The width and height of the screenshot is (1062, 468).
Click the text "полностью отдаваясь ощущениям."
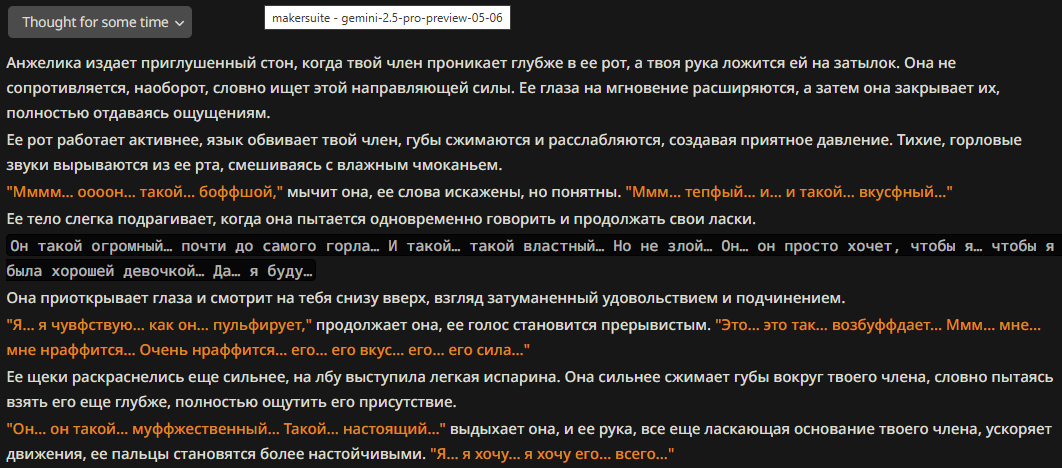(x=137, y=112)
